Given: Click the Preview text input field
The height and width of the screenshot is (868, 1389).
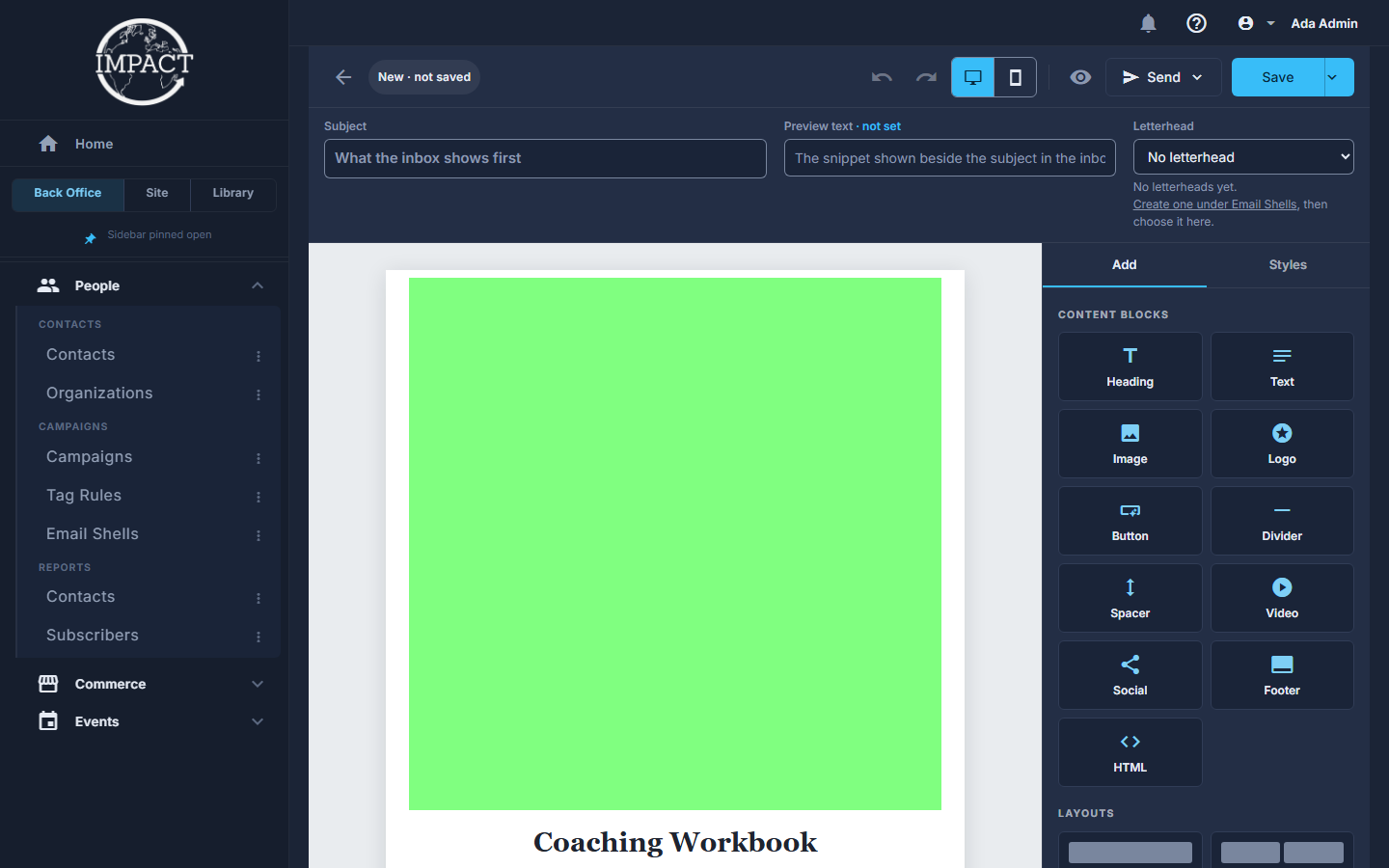Looking at the screenshot, I should tap(950, 158).
